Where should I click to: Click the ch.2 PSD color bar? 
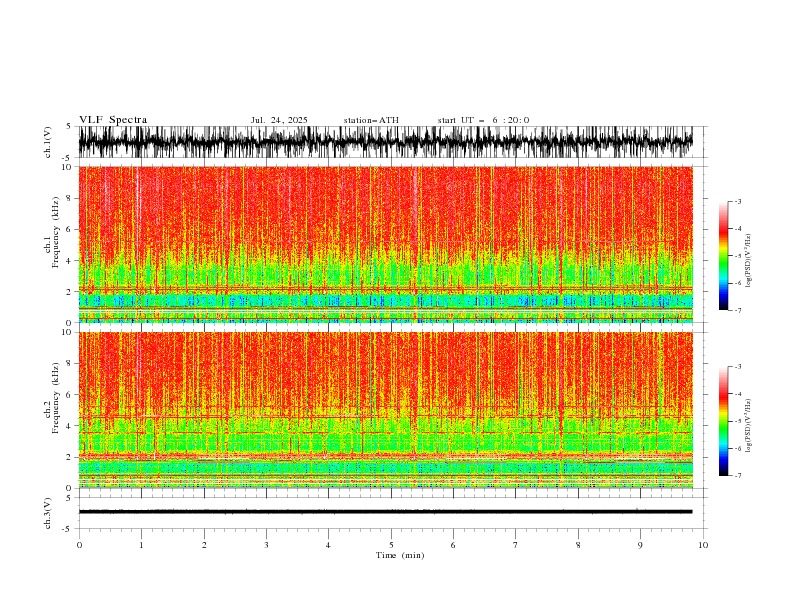click(x=723, y=421)
